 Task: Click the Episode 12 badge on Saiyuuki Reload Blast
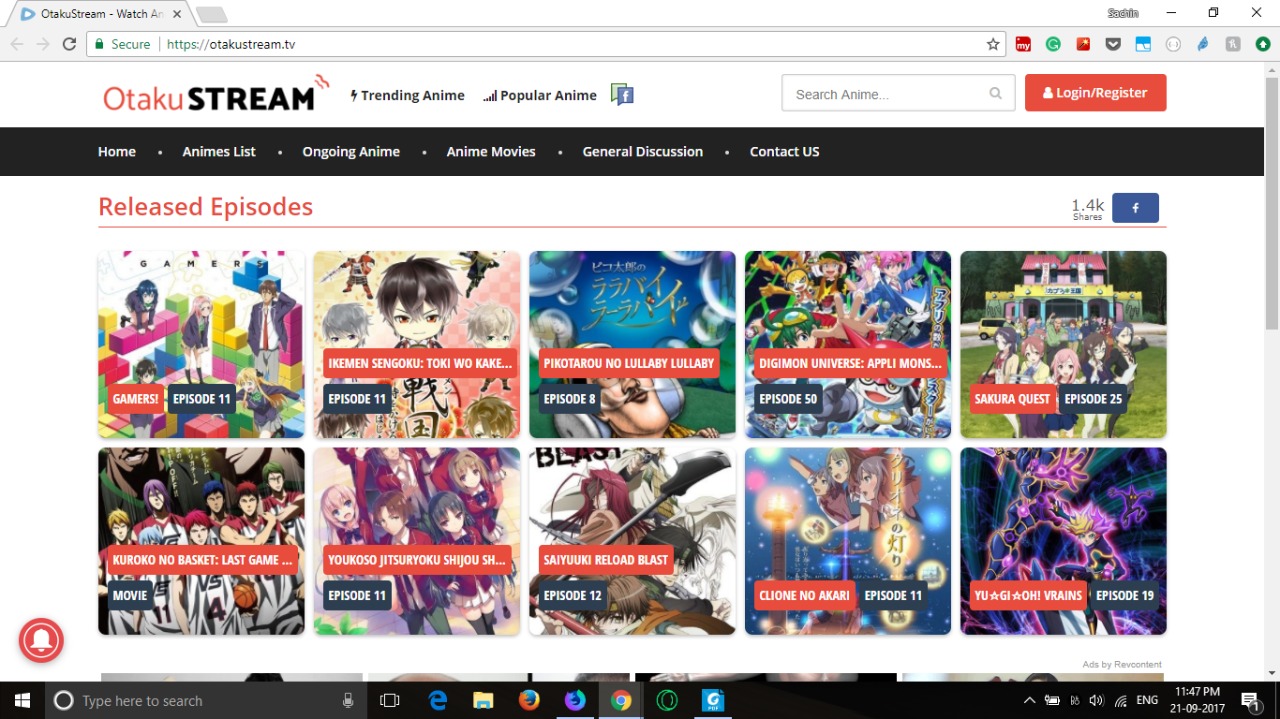pos(572,596)
